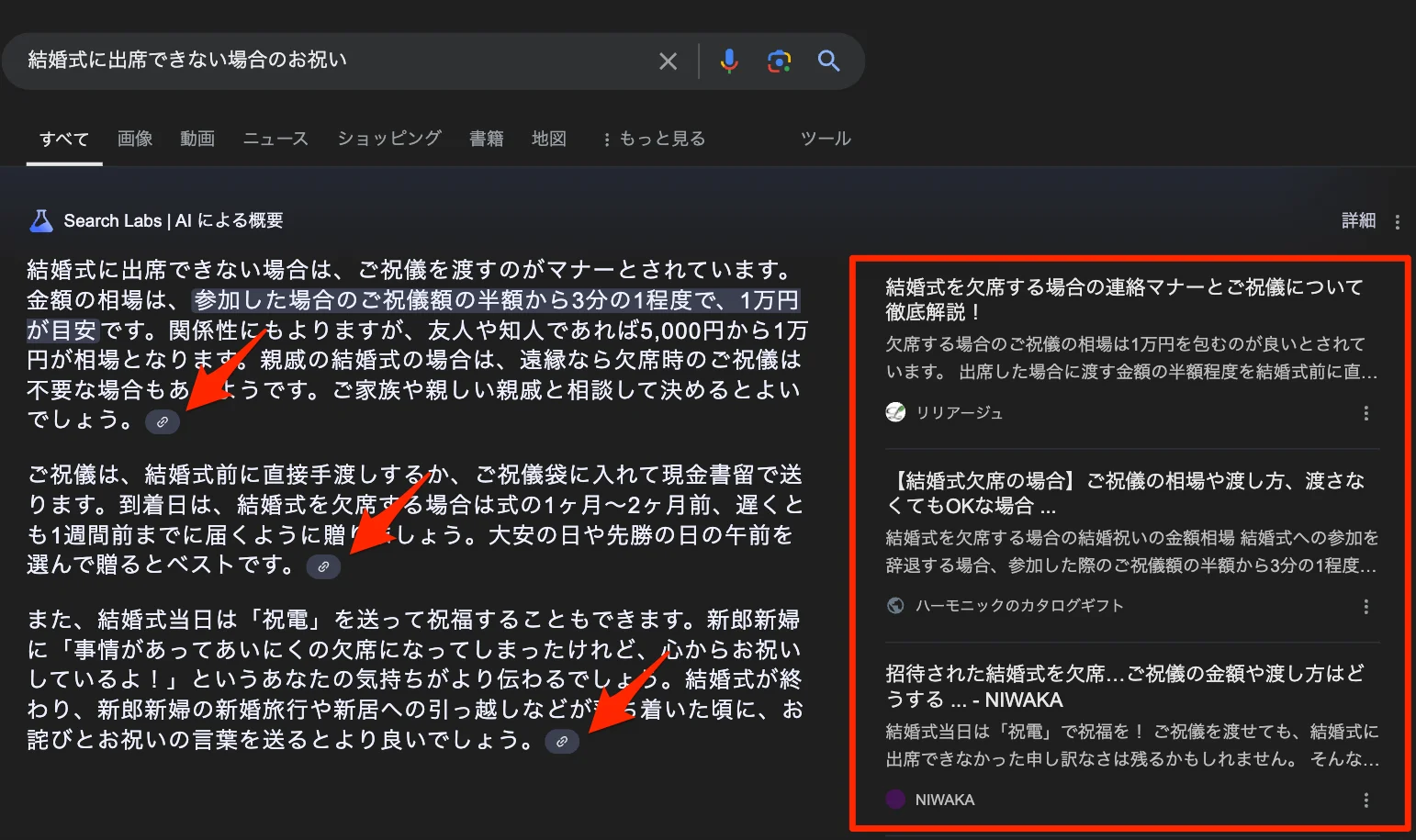The width and height of the screenshot is (1416, 840).
Task: Click the NIWAKA source name text
Action: [945, 800]
